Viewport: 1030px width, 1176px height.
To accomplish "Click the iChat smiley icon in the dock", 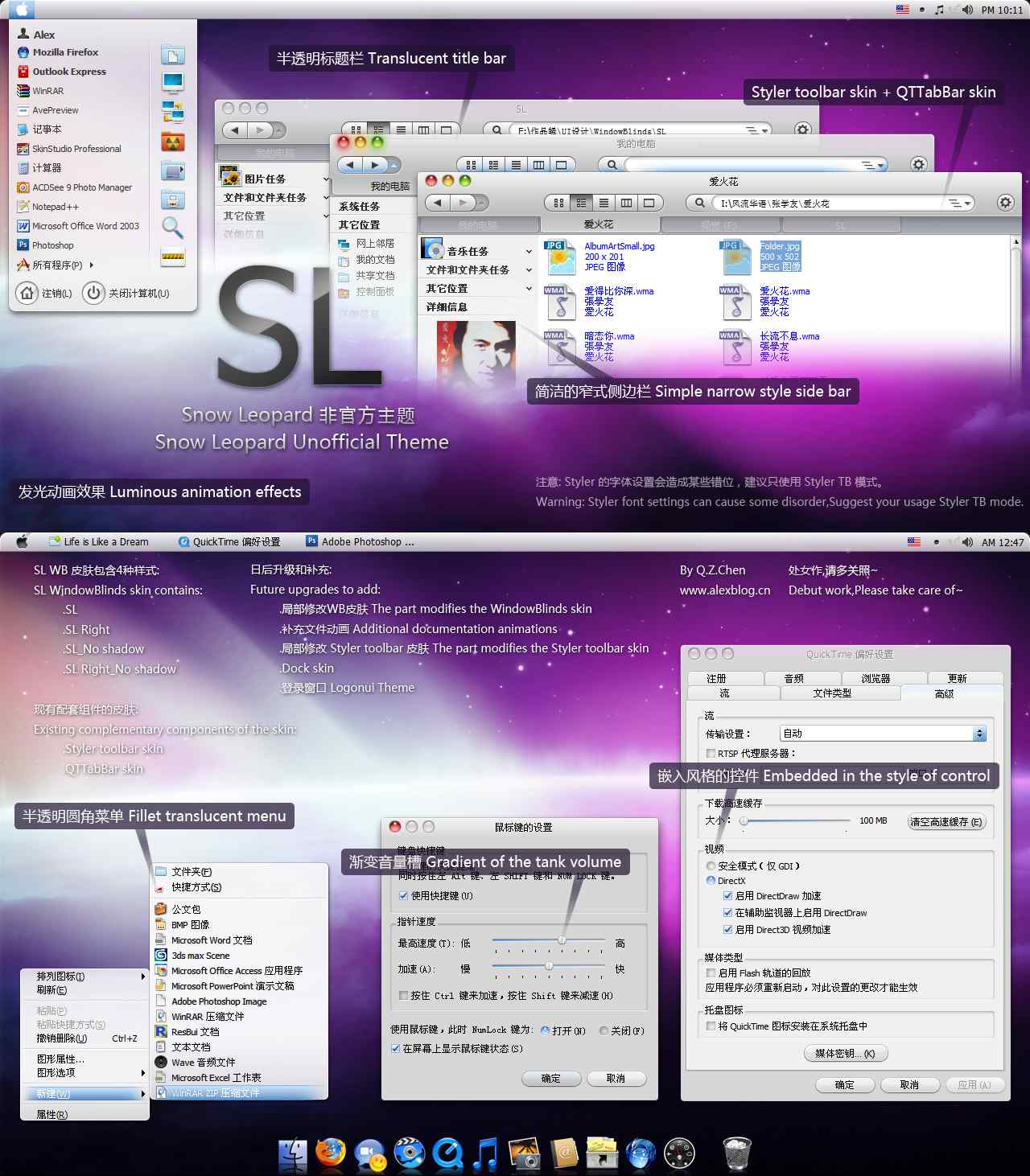I will (371, 1154).
